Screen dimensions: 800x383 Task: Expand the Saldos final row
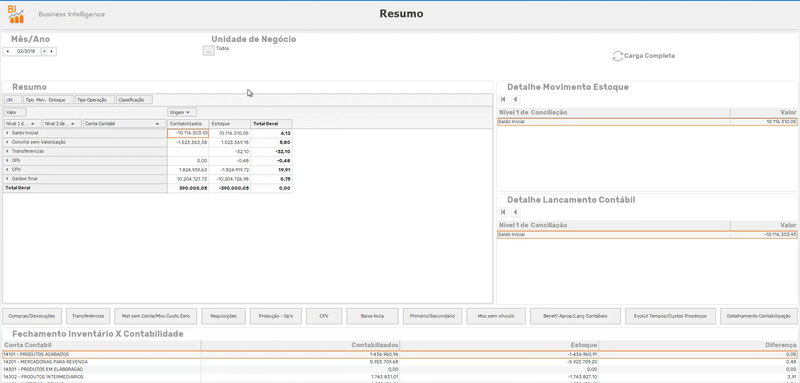(x=7, y=178)
